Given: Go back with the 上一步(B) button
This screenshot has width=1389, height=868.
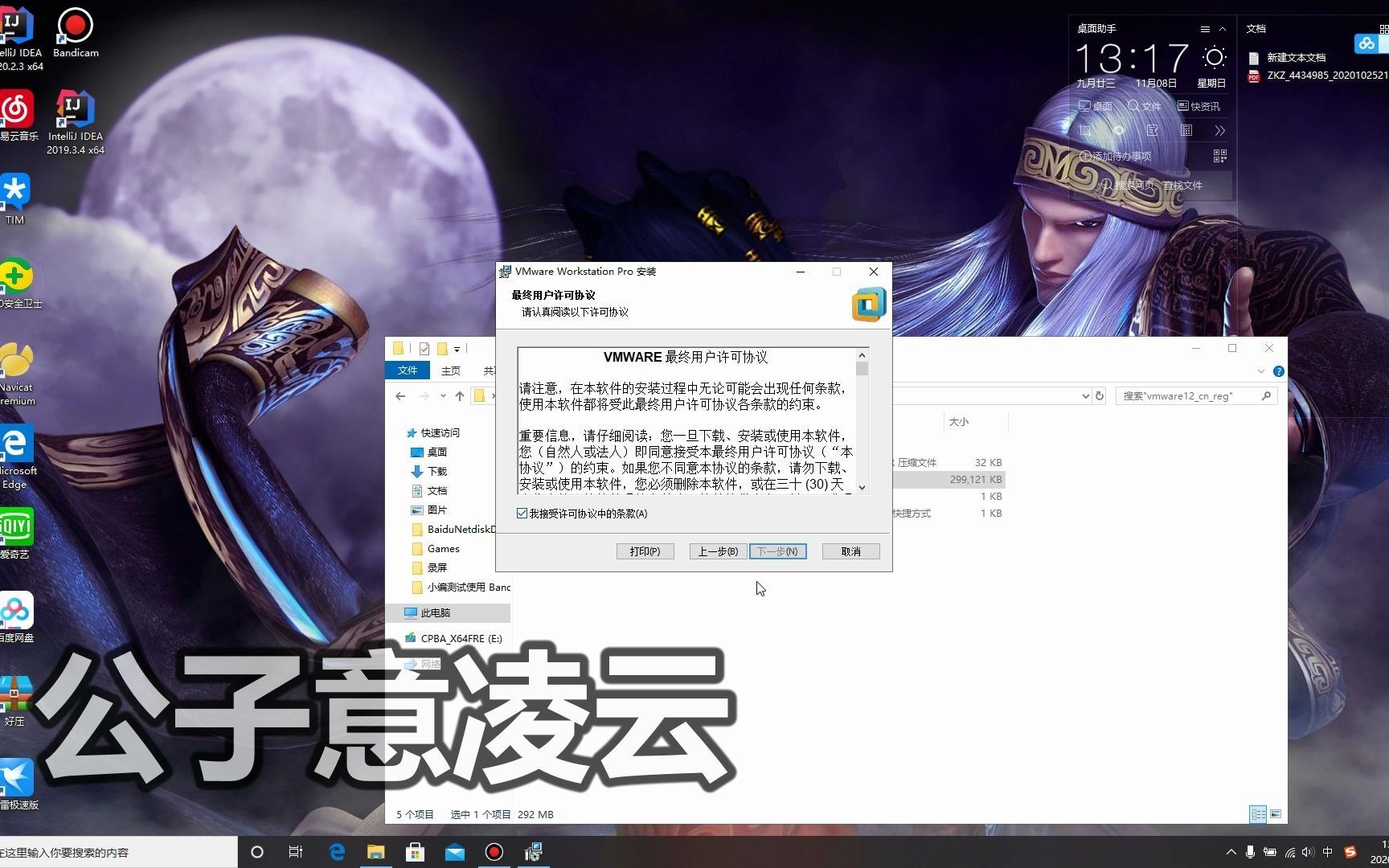Looking at the screenshot, I should pos(718,551).
